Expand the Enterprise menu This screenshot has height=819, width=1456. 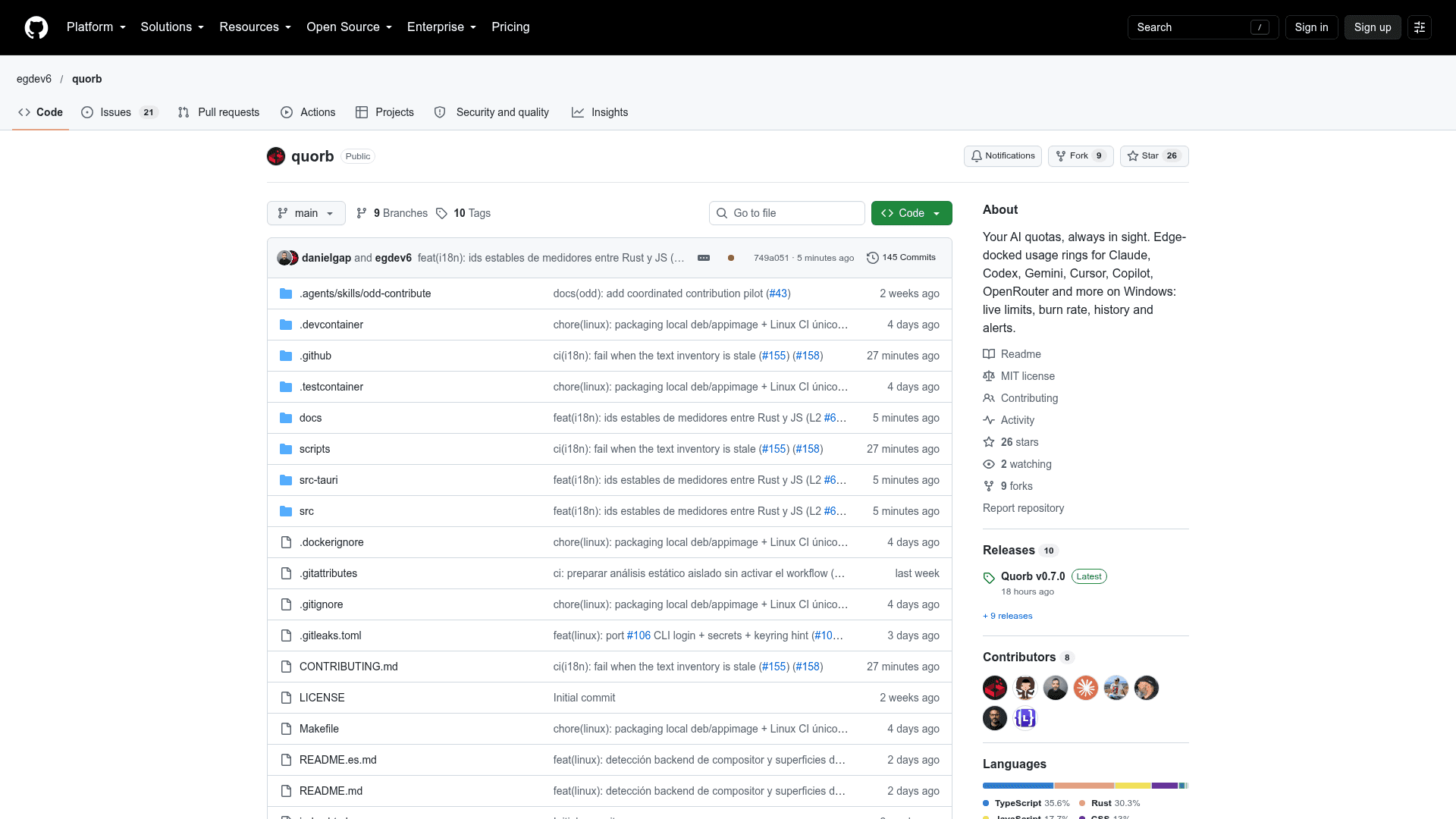[x=442, y=27]
